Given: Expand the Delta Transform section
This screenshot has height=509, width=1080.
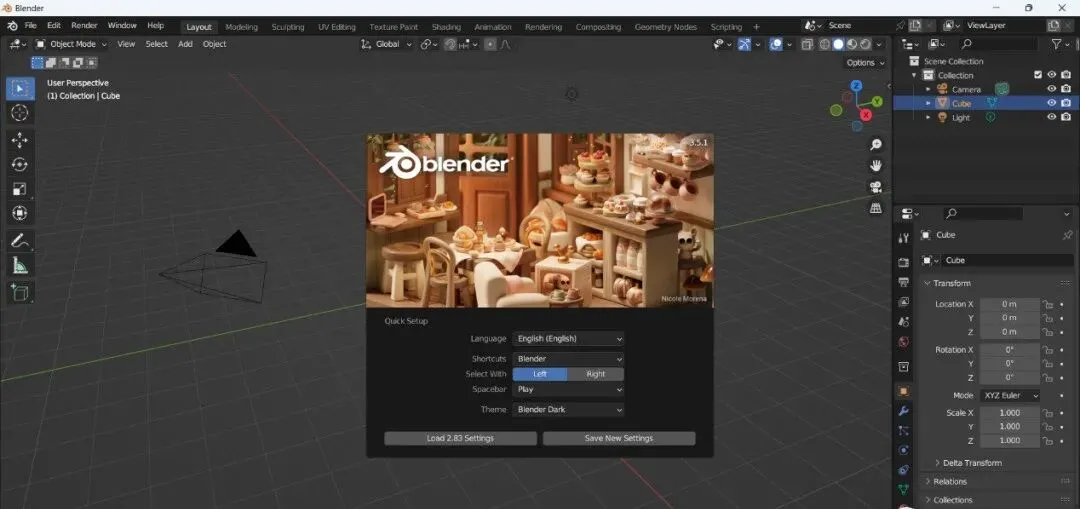Looking at the screenshot, I should (972, 463).
